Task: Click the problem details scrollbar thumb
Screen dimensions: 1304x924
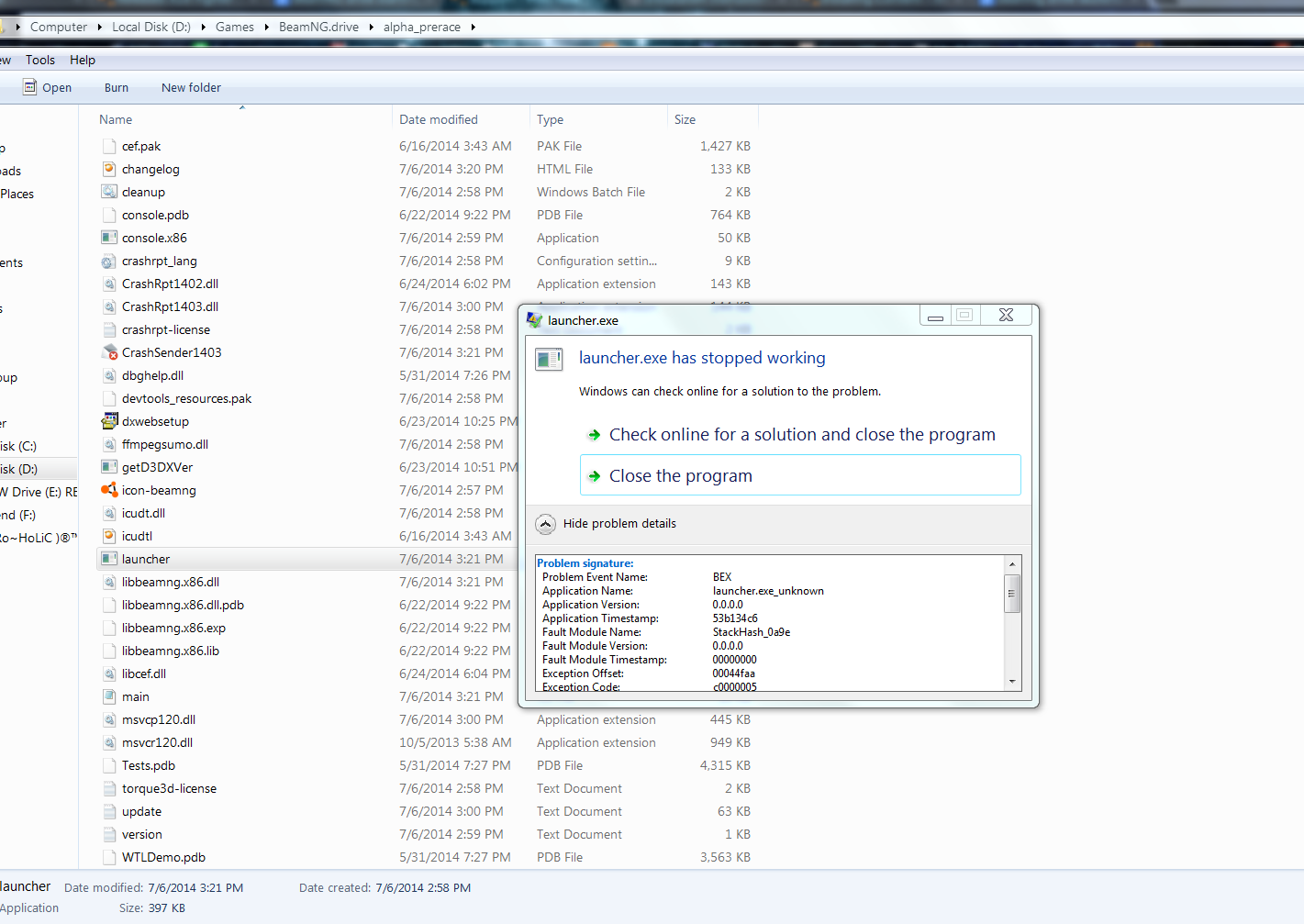Action: 1012,594
